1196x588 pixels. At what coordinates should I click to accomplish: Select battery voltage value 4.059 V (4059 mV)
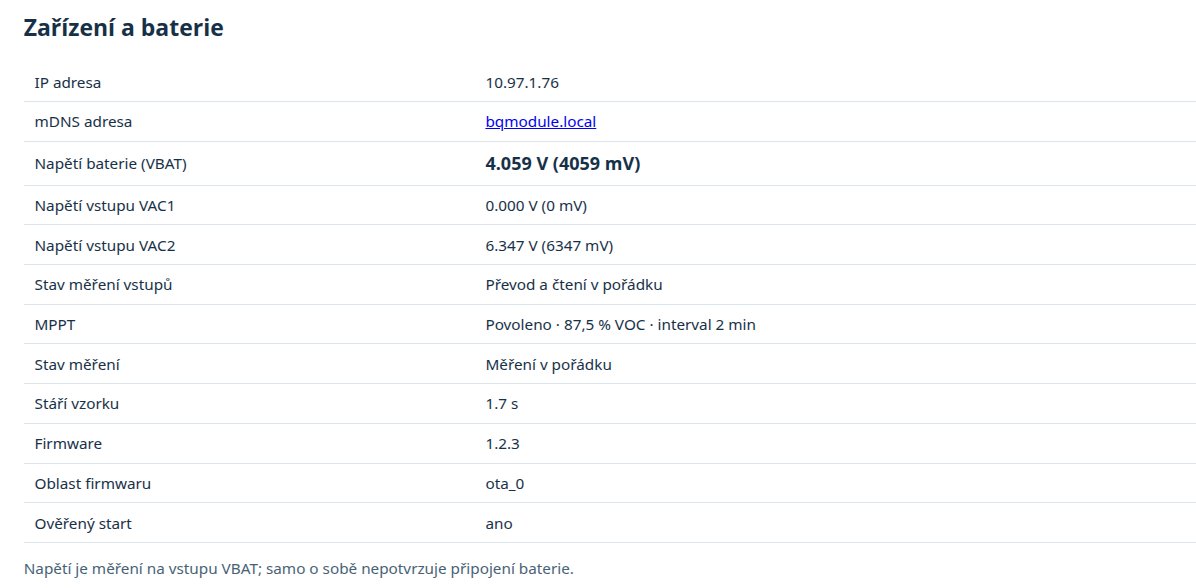[563, 164]
